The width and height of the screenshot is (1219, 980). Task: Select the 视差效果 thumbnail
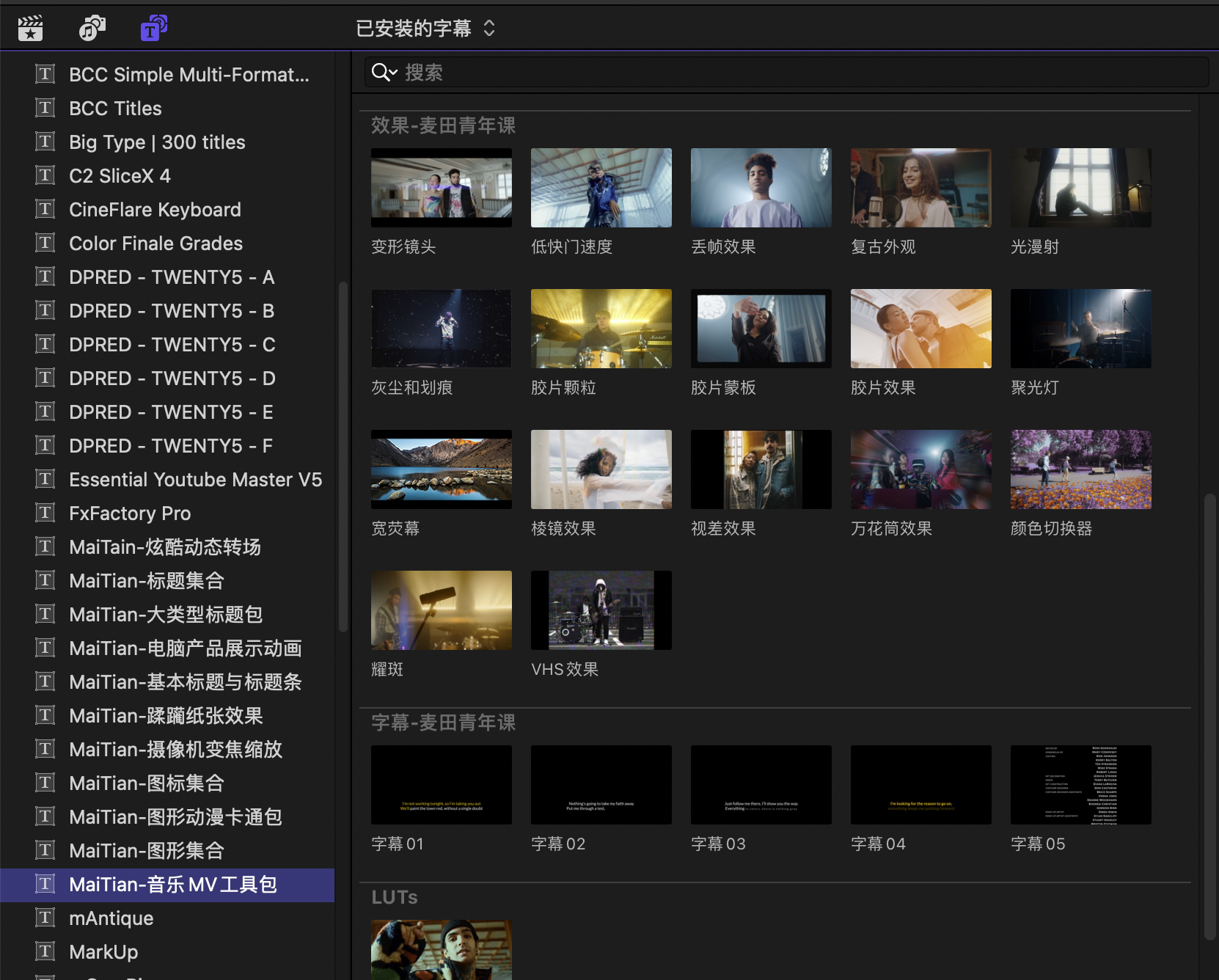(x=761, y=469)
